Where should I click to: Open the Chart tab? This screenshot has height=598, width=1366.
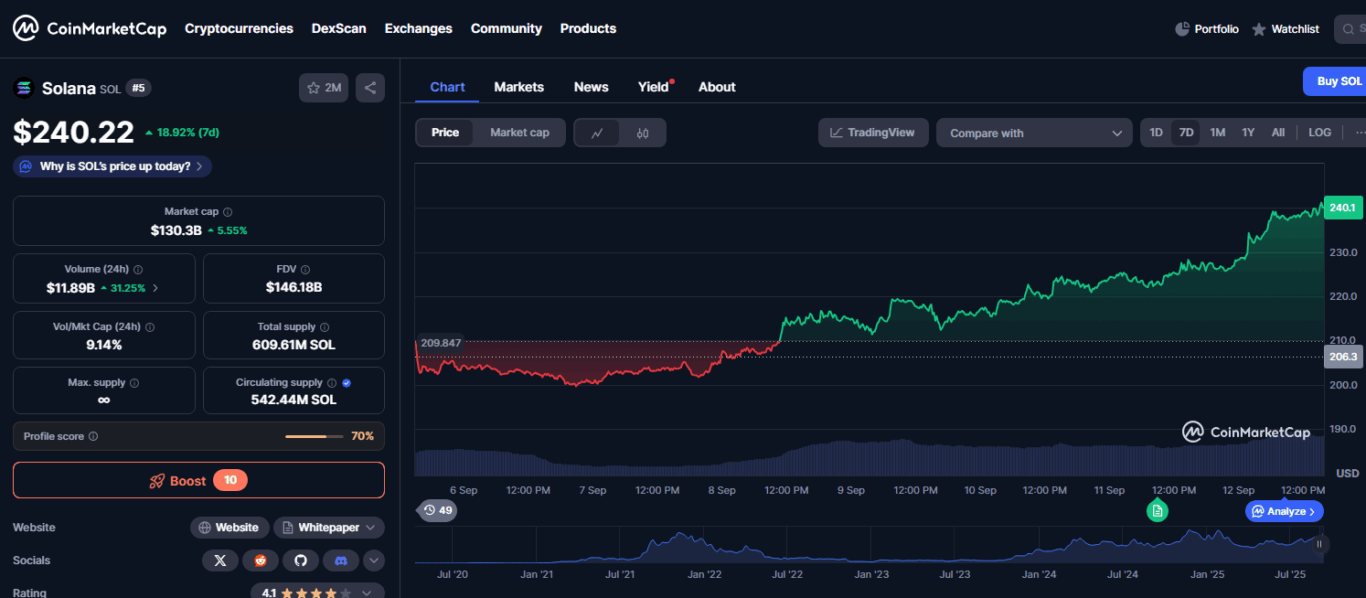coord(447,87)
